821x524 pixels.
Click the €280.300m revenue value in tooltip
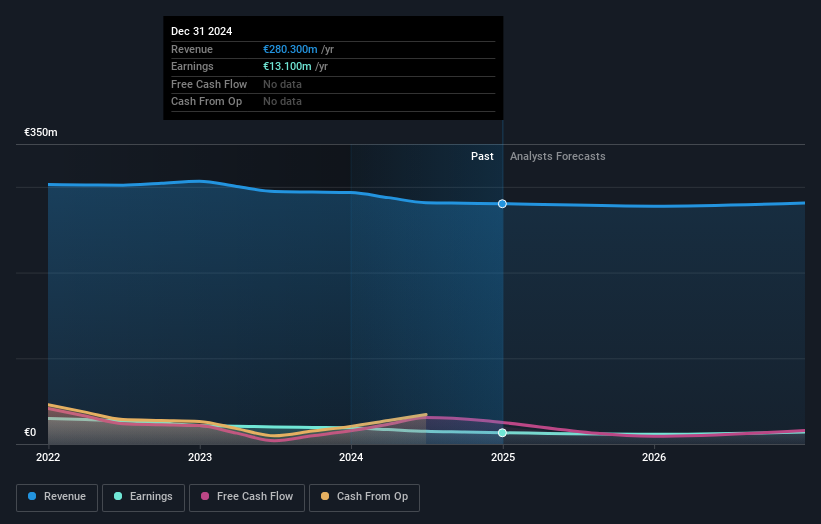pyautogui.click(x=290, y=49)
